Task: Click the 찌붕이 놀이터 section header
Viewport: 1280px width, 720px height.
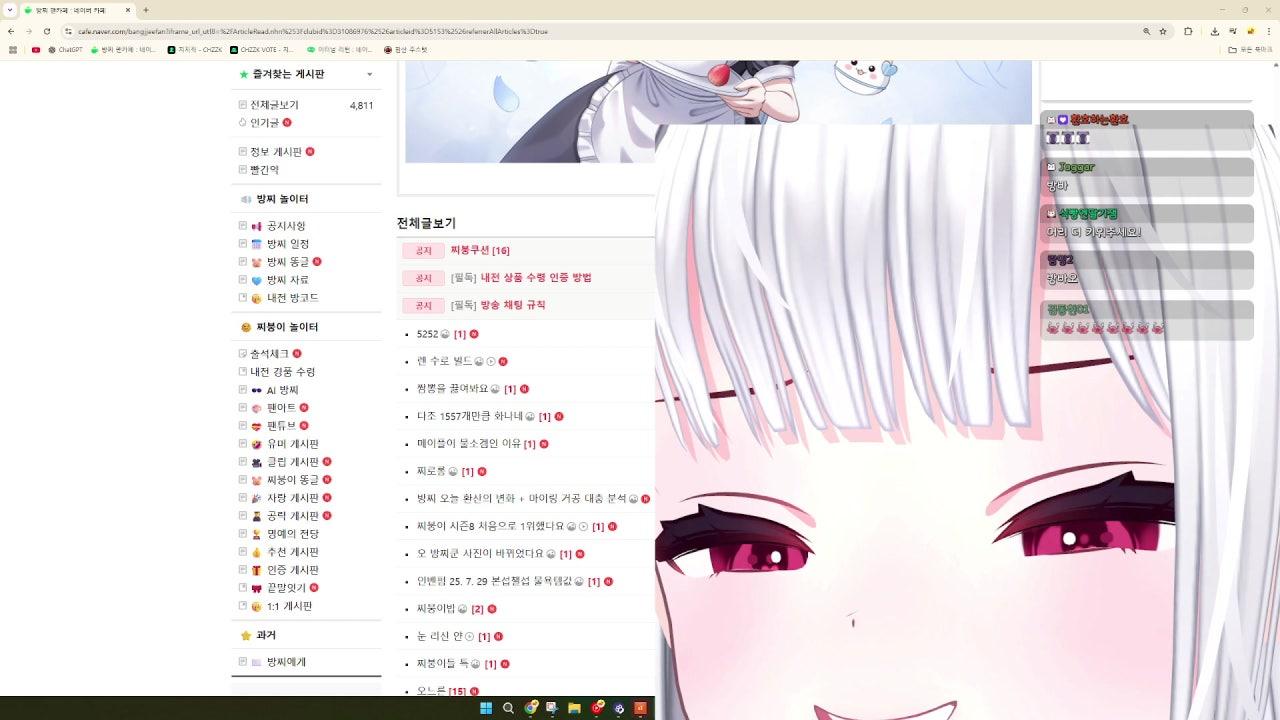Action: (287, 327)
